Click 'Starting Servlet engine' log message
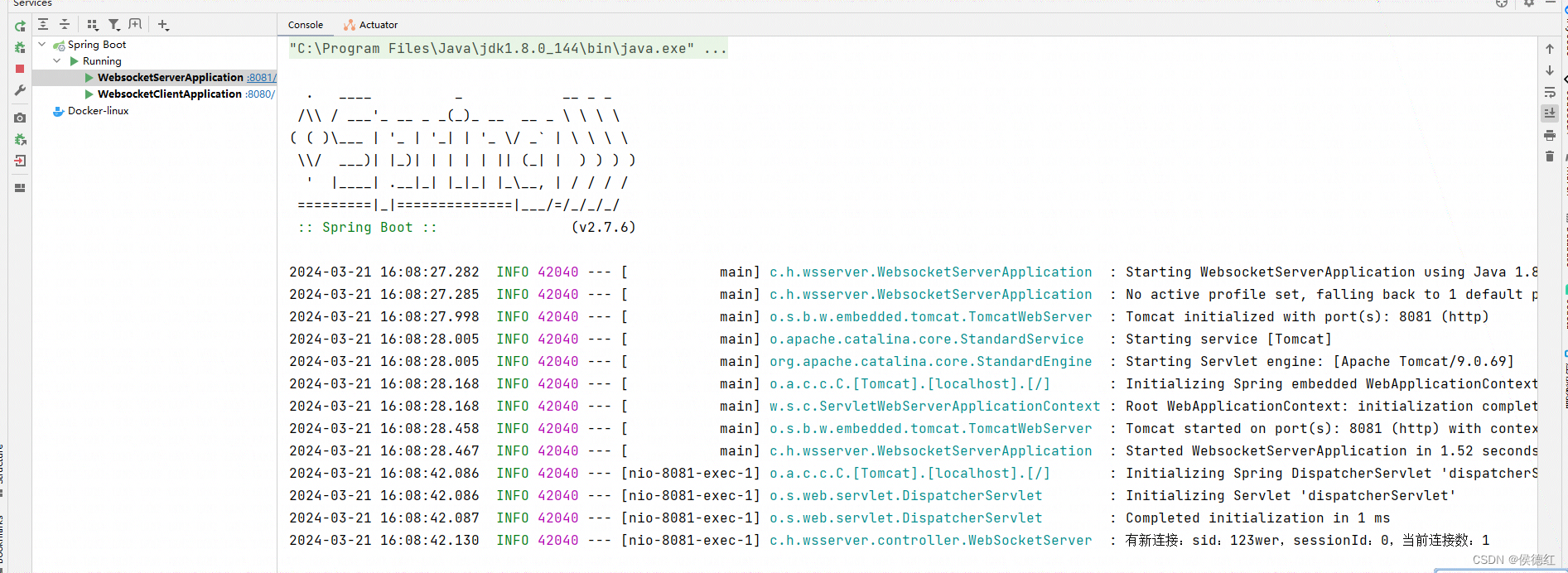 click(1320, 362)
